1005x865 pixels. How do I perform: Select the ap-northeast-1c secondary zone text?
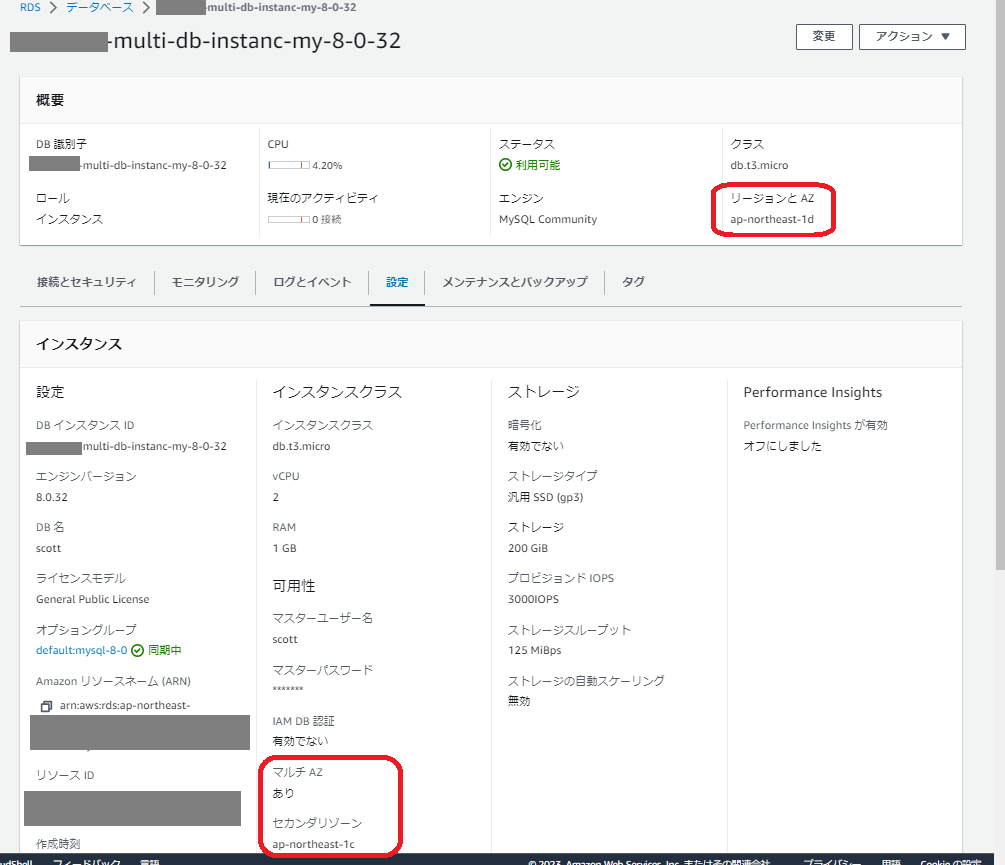[313, 844]
